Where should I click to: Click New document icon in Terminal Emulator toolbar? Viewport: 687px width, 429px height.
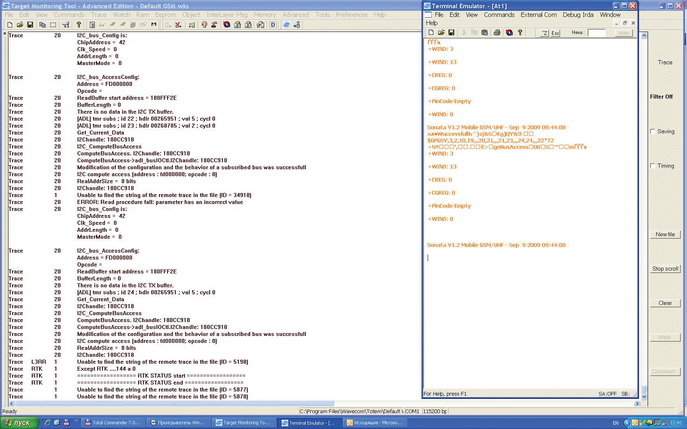pyautogui.click(x=431, y=32)
